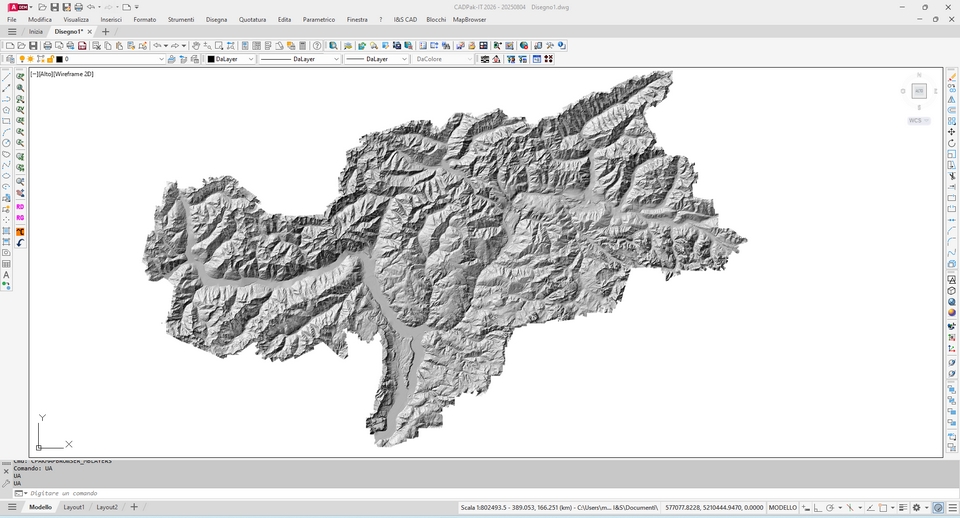Click the Open file icon in standard toolbar
The height and width of the screenshot is (518, 960).
21,45
